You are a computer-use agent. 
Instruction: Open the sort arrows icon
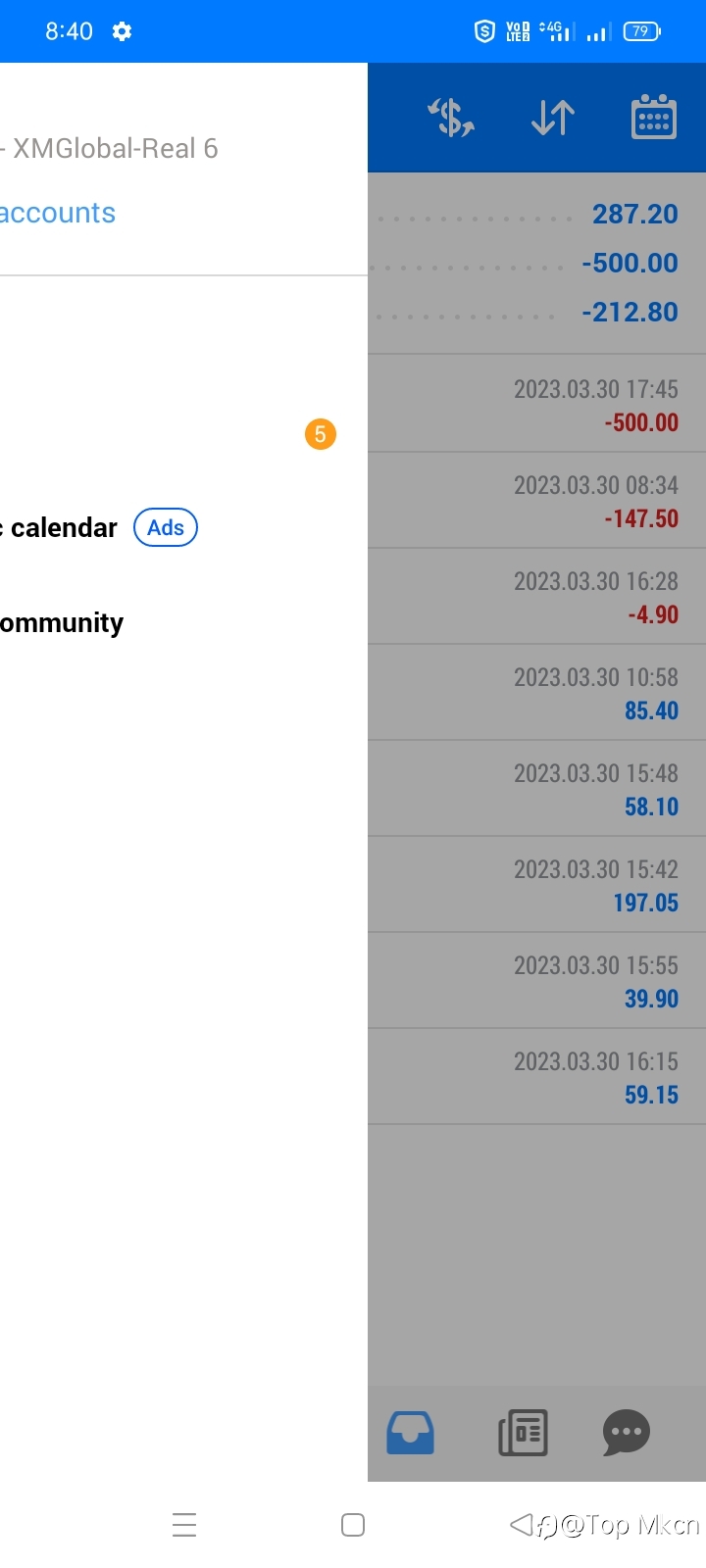[x=553, y=119]
